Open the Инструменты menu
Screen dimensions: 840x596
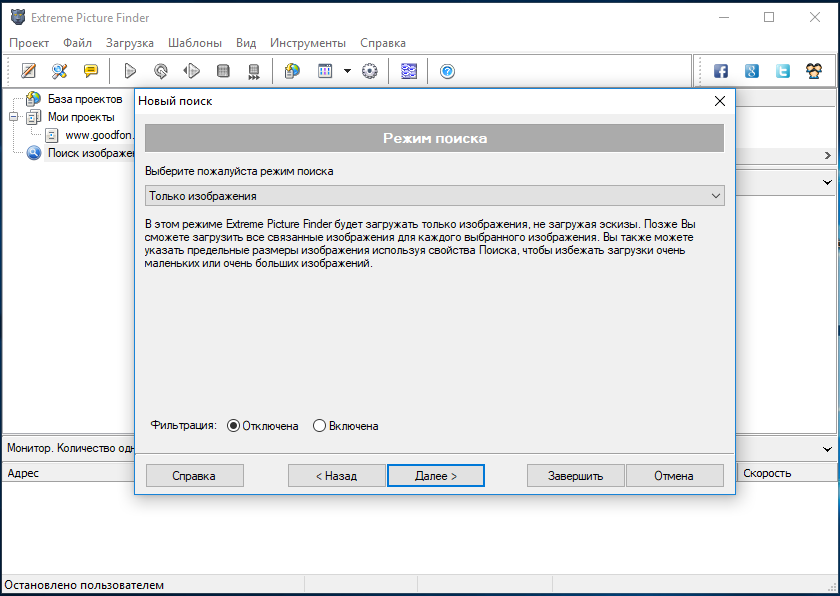pos(307,43)
